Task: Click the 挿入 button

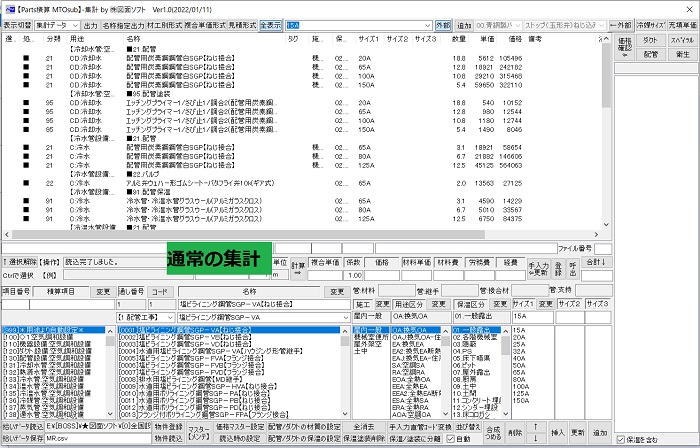Action: 558,433
